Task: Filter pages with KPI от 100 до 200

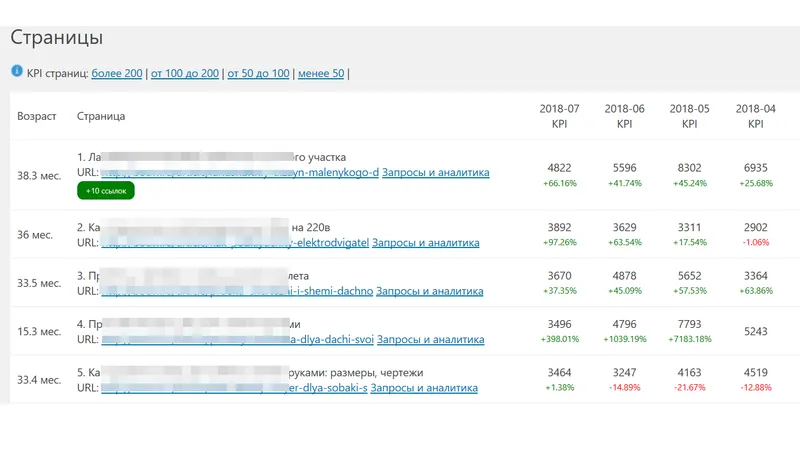Action: tap(186, 73)
